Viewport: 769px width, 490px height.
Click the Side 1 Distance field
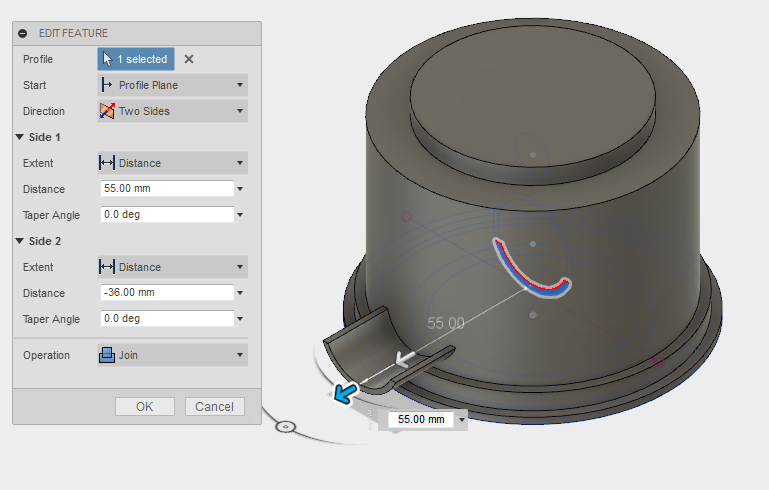[x=167, y=189]
